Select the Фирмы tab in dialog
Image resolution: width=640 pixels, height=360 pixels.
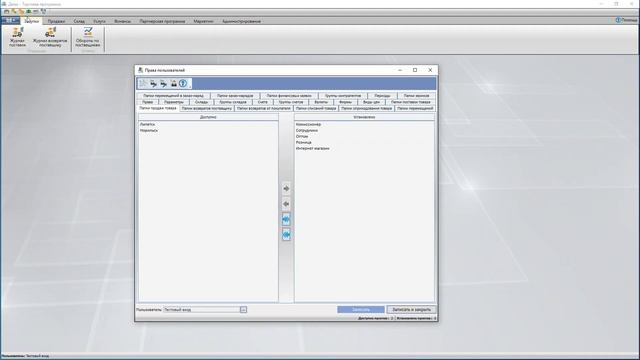(345, 102)
